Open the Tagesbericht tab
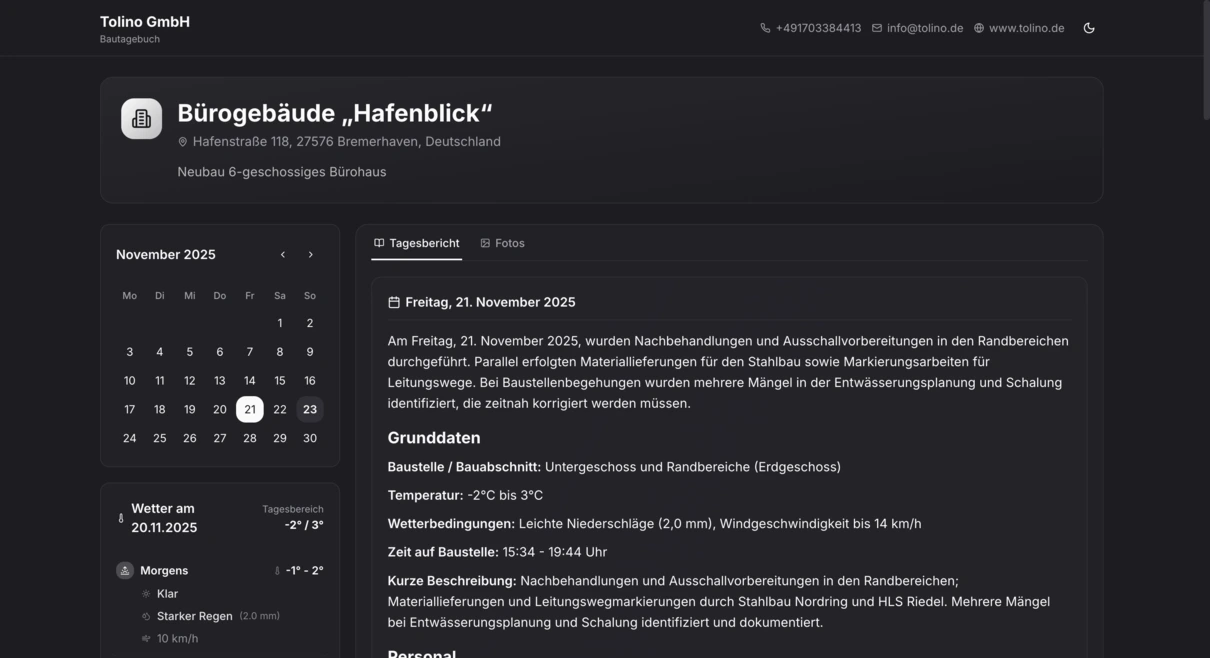Image resolution: width=1210 pixels, height=658 pixels. tap(416, 243)
